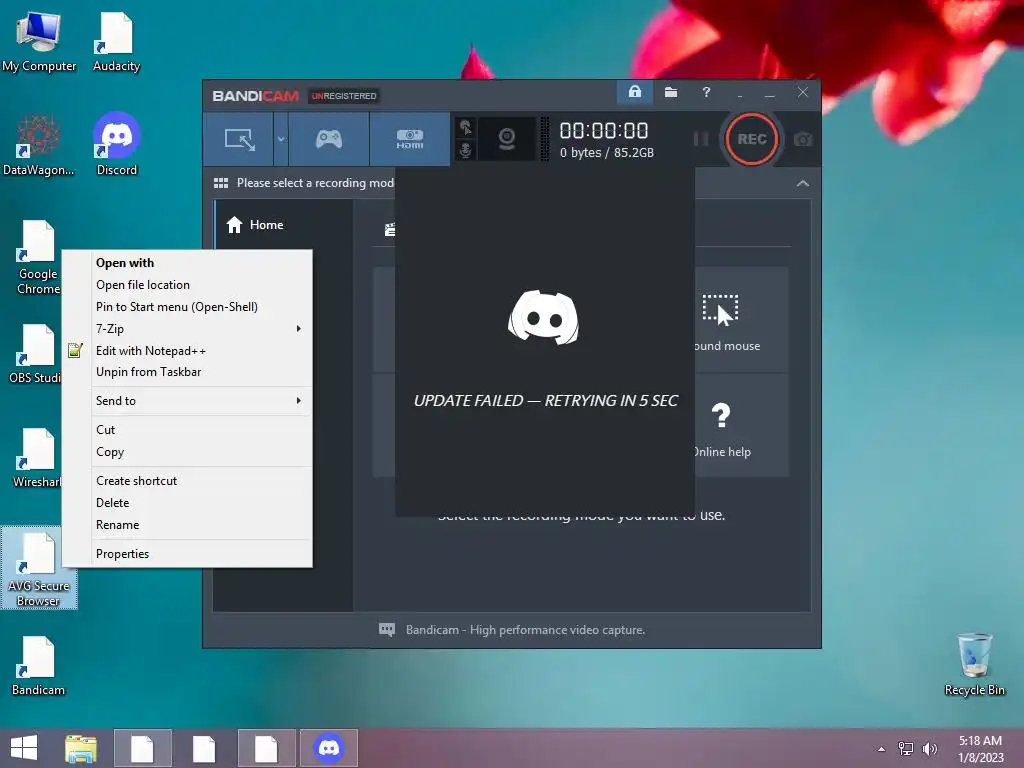Switch to Discord taskbar button
1024x768 pixels.
328,748
